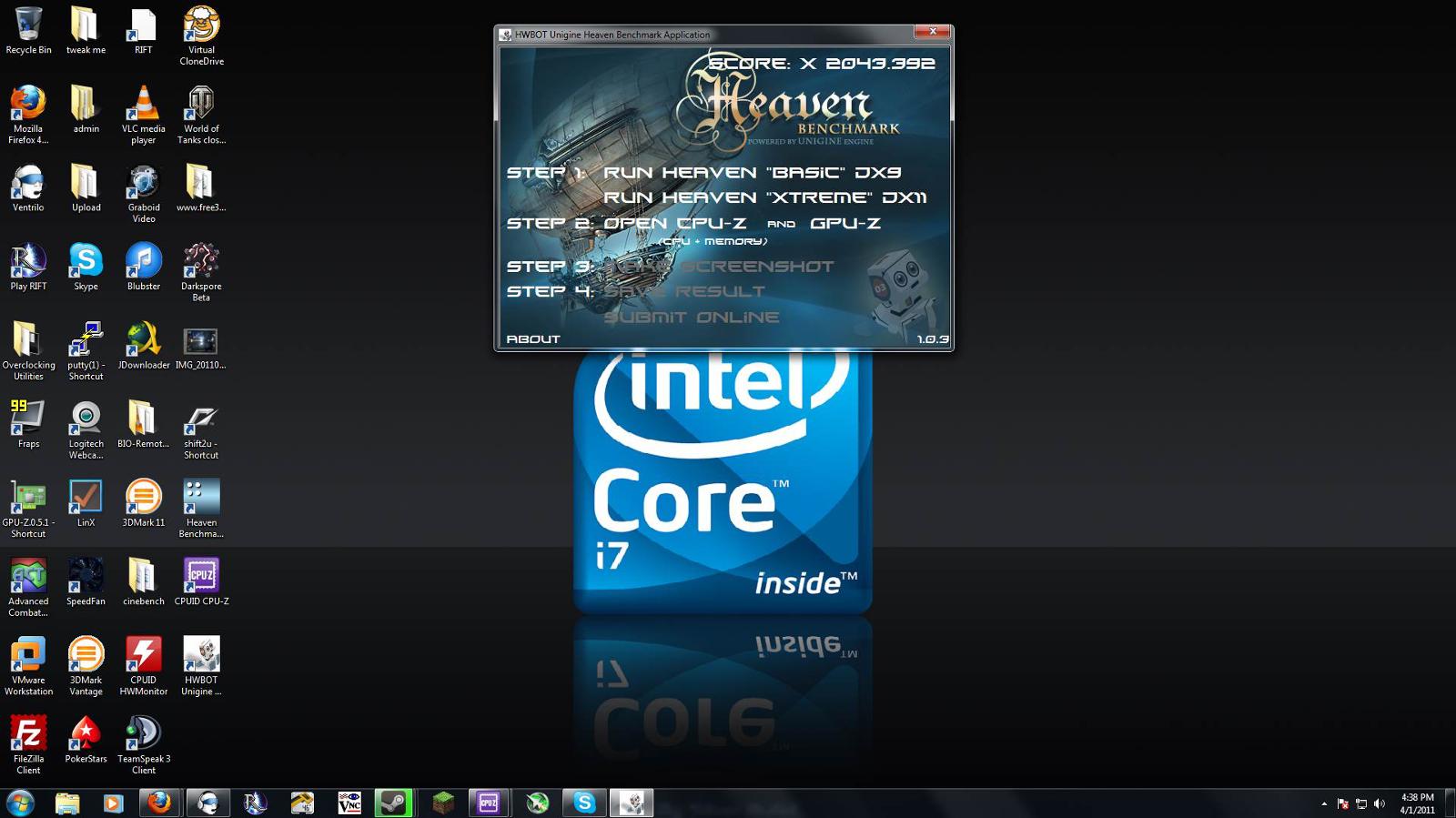1456x818 pixels.
Task: Select the VMware Workstation desktop icon
Action: point(28,666)
